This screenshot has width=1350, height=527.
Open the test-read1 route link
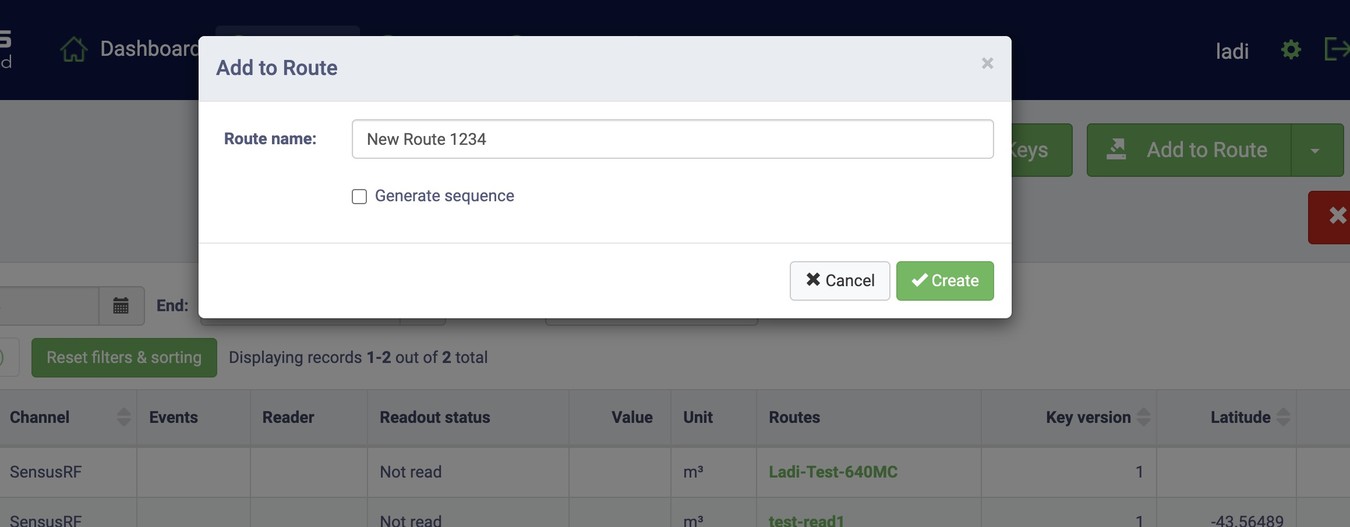coord(807,520)
